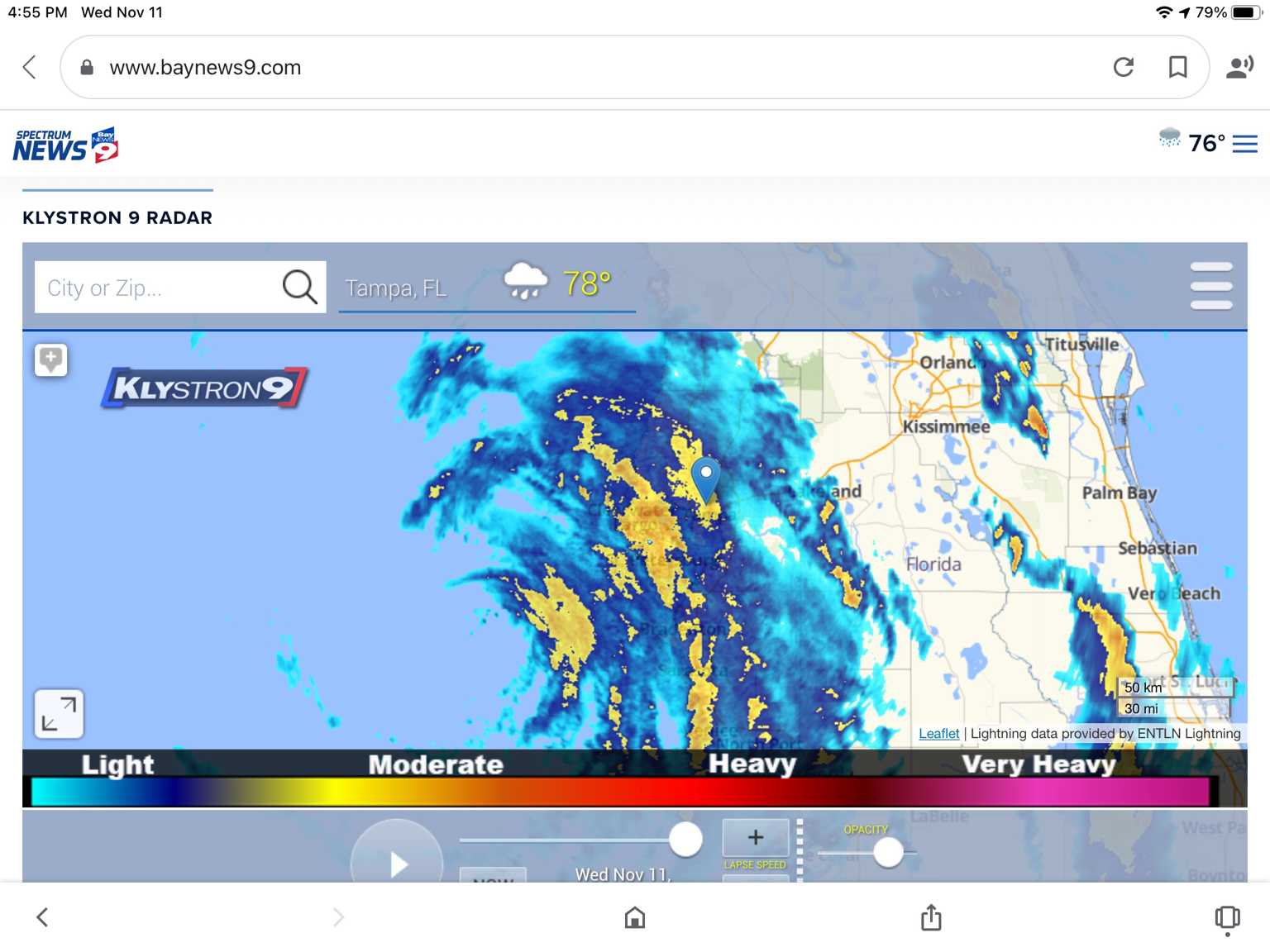Expand the radar map to fullscreen
Screen dimensions: 1270x952
(x=59, y=713)
